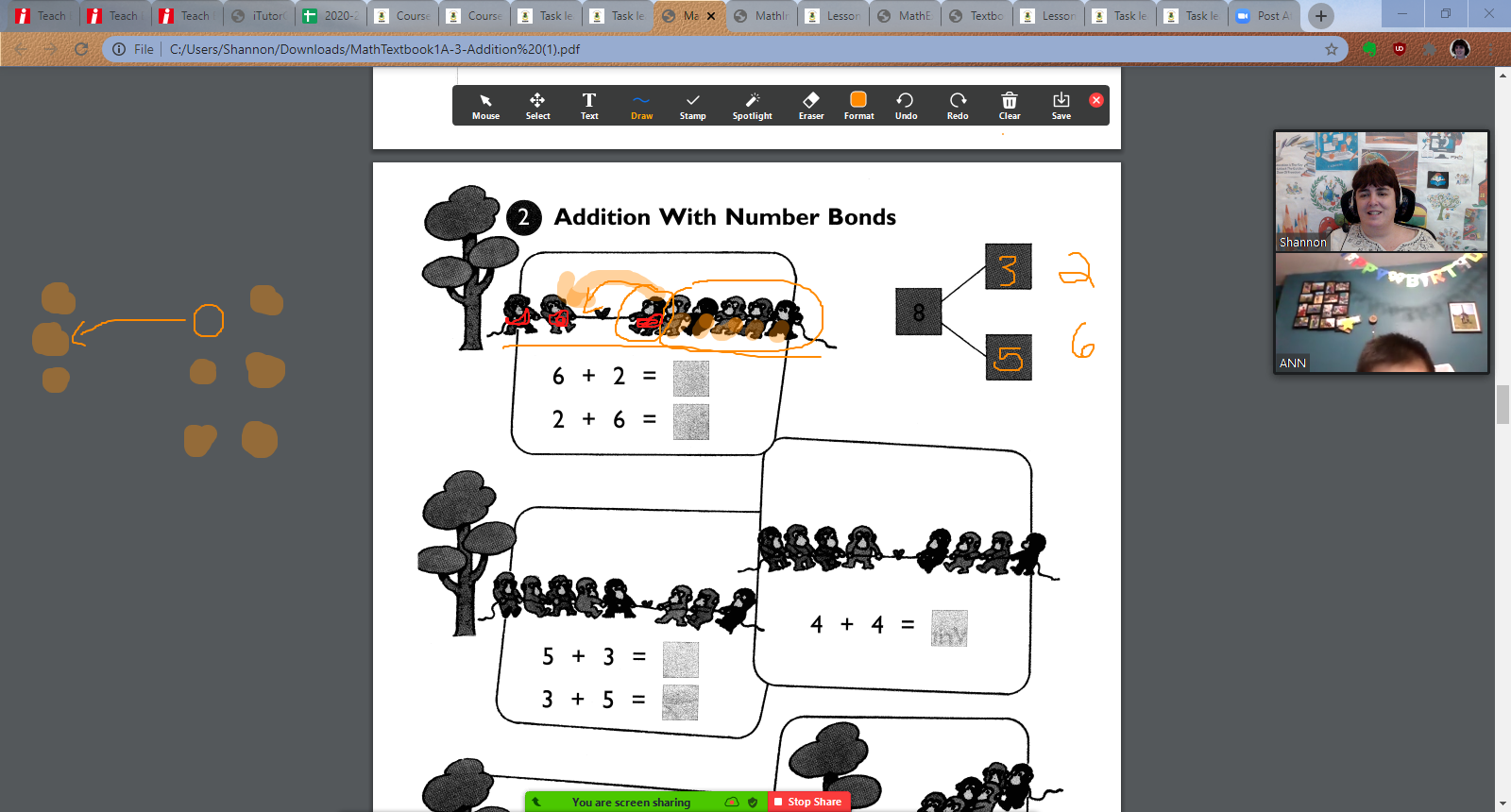The image size is (1511, 812).
Task: Click the number bond box showing 8
Action: (919, 312)
